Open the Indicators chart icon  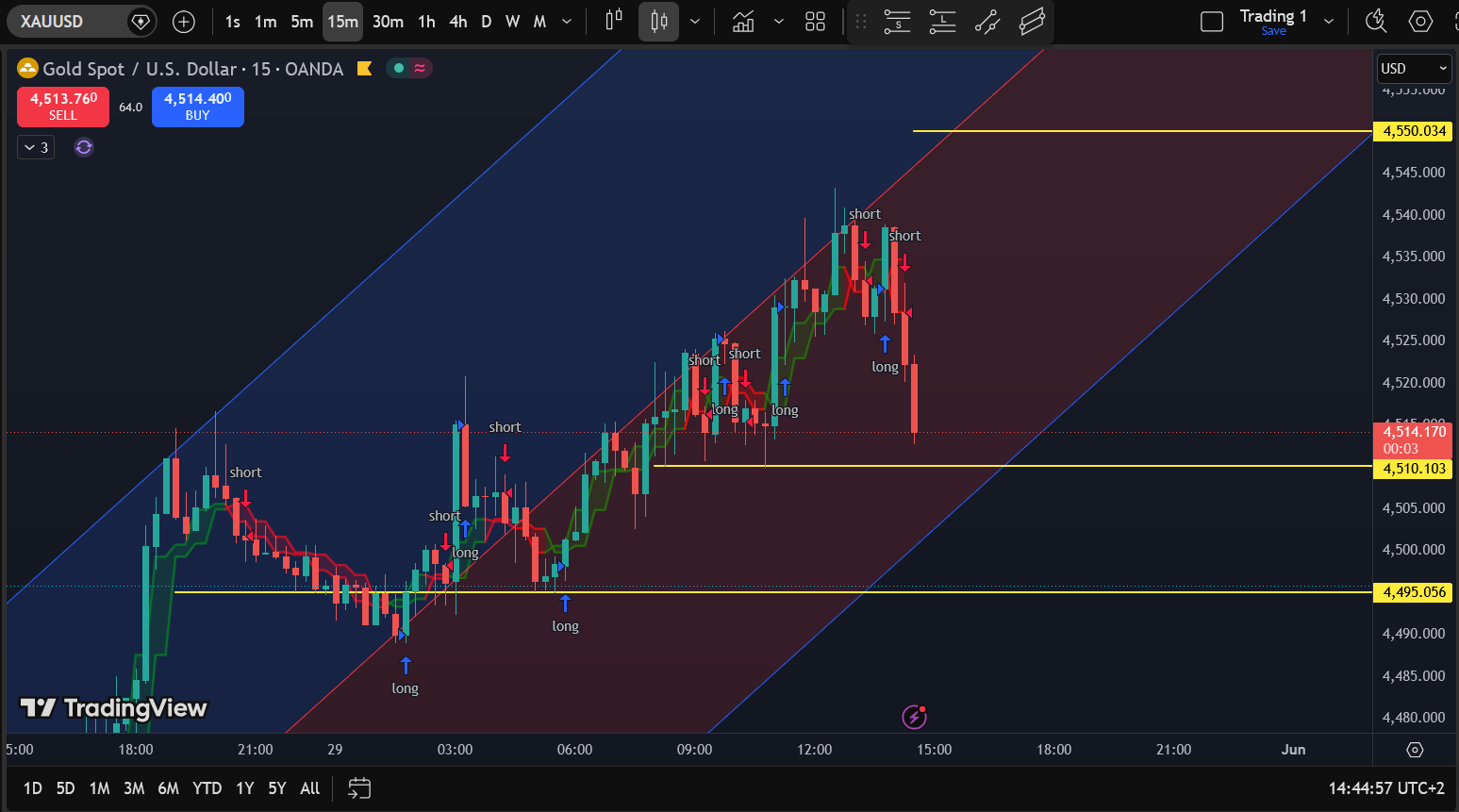point(743,21)
